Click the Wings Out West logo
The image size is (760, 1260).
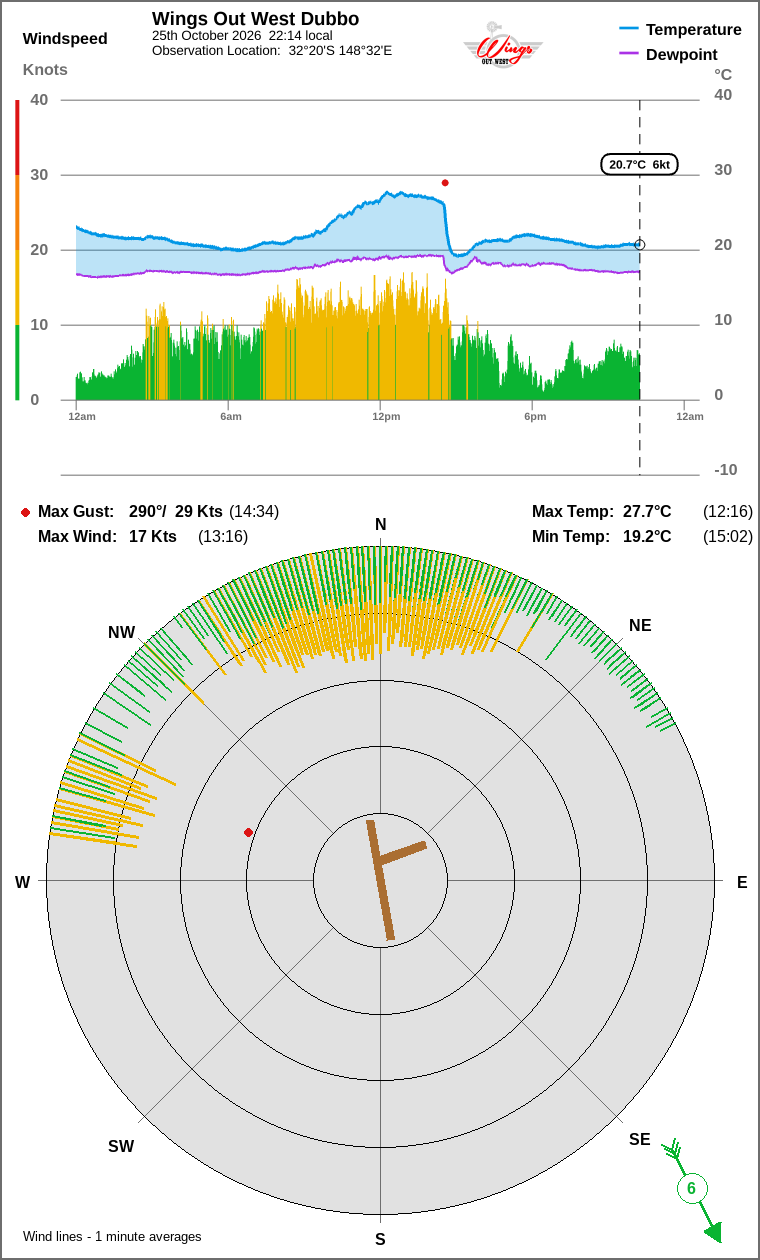click(x=502, y=44)
